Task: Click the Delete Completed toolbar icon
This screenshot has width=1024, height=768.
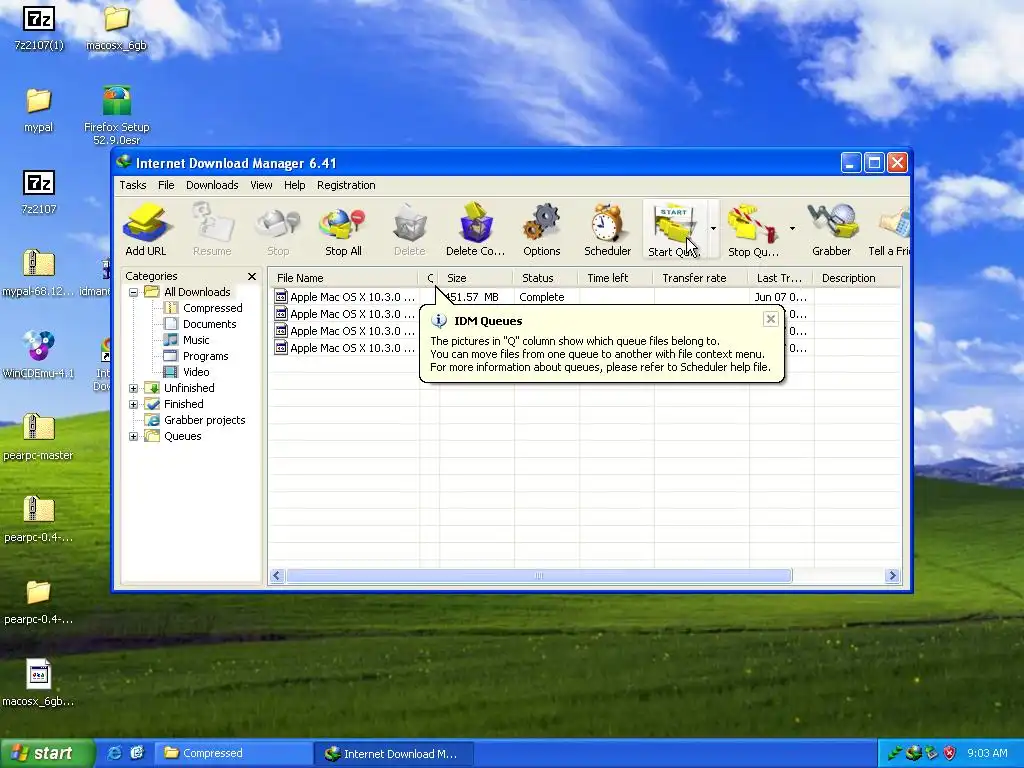Action: pos(475,229)
